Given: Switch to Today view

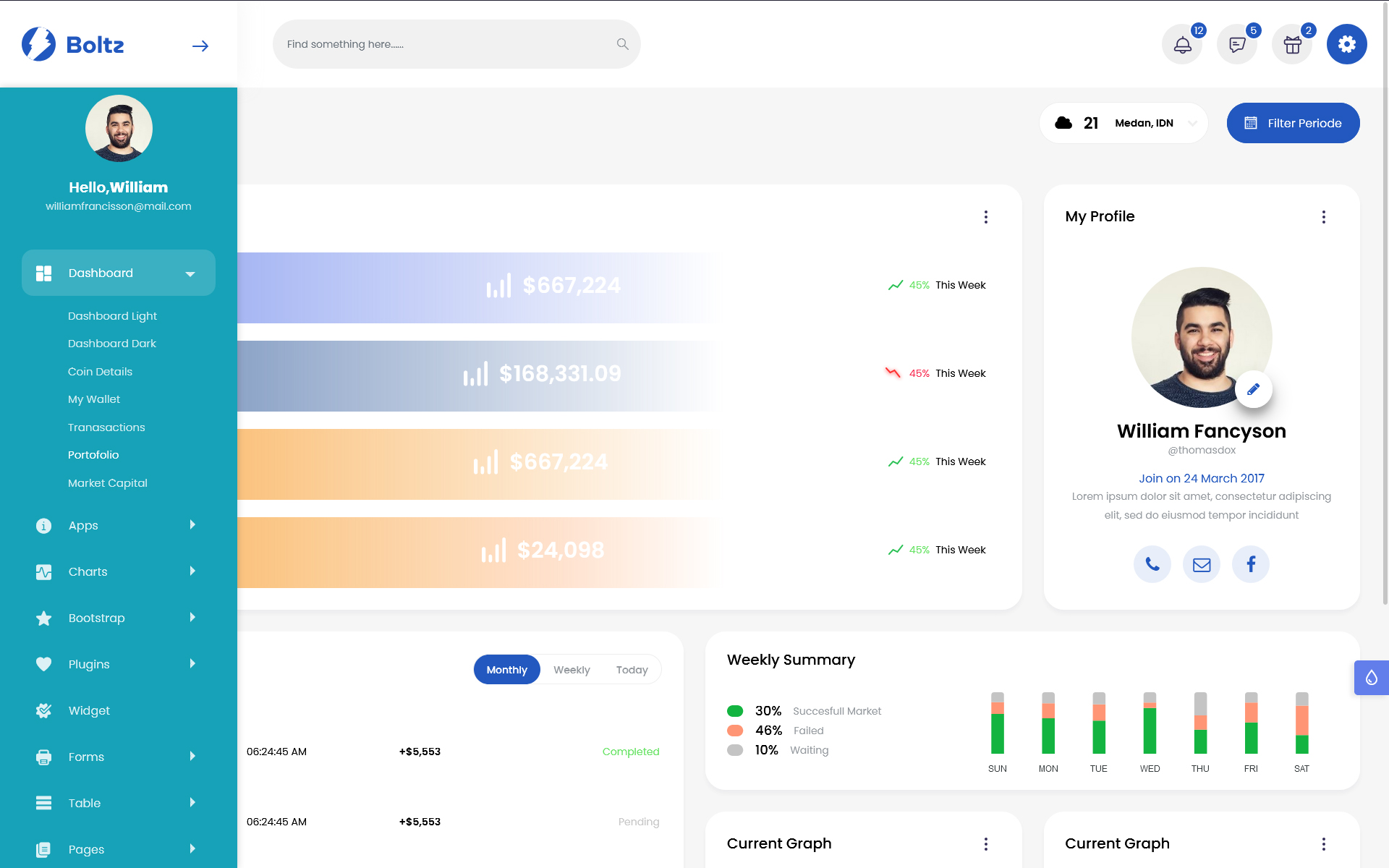Looking at the screenshot, I should pyautogui.click(x=632, y=670).
